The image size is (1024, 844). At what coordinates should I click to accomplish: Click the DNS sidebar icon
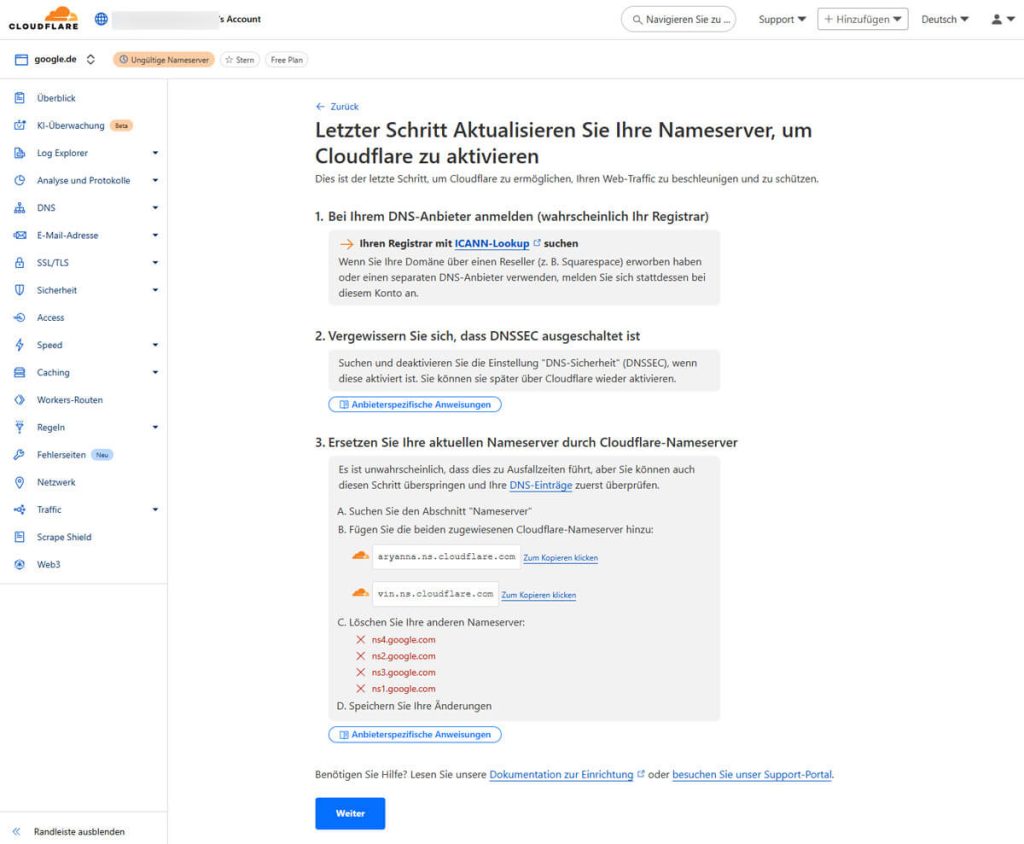tap(20, 208)
